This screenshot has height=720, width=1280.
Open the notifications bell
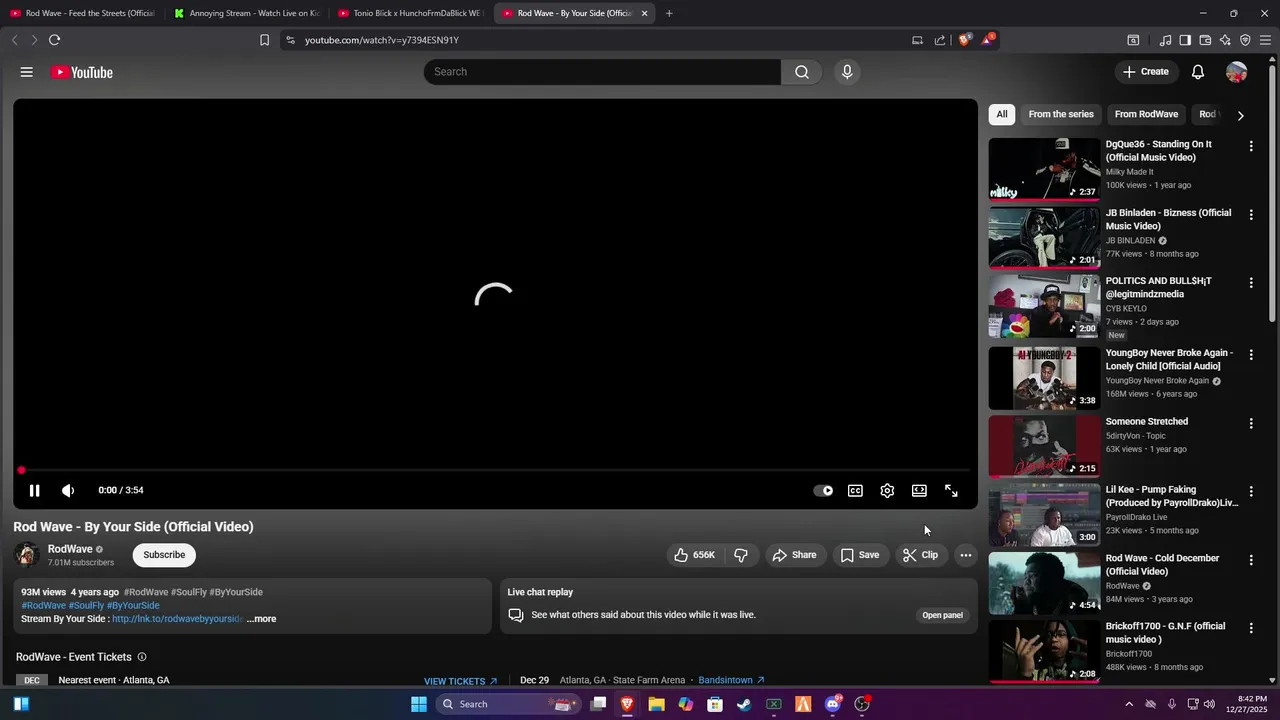[1198, 72]
